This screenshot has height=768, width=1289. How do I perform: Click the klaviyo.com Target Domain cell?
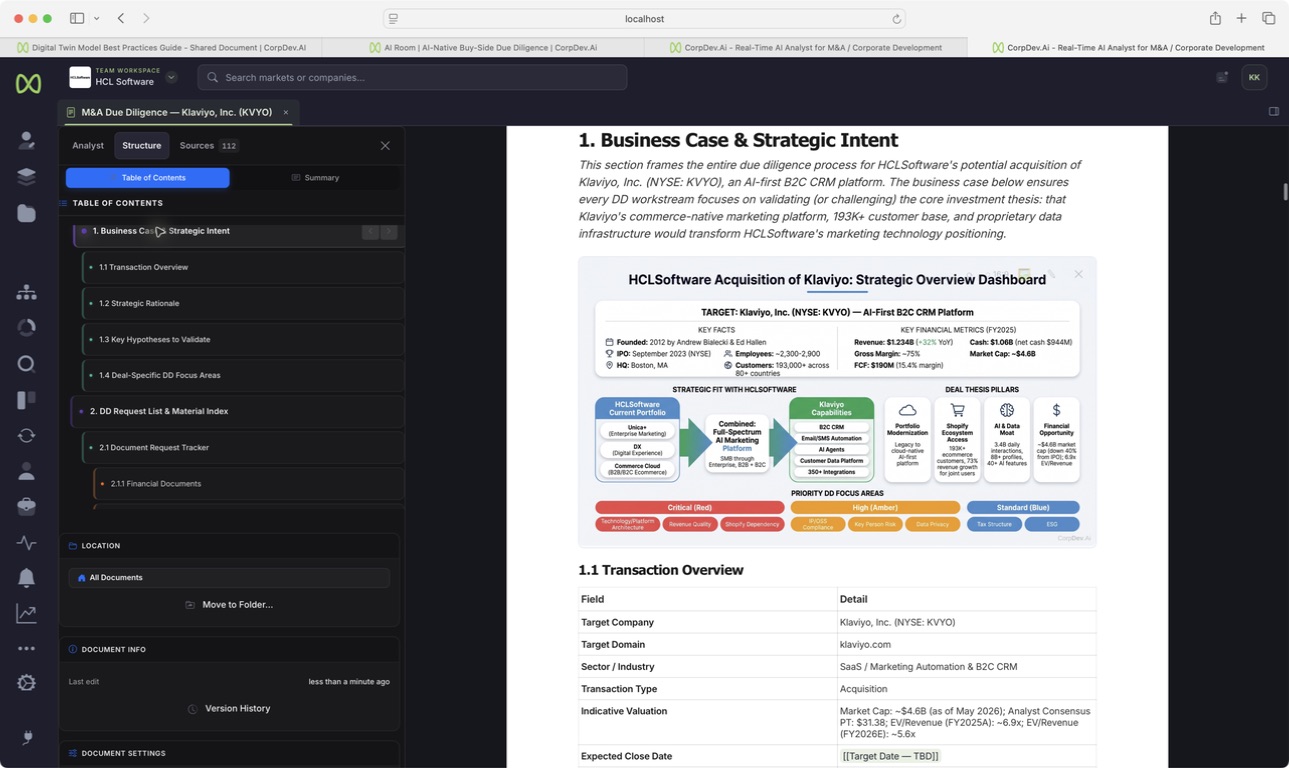point(967,645)
